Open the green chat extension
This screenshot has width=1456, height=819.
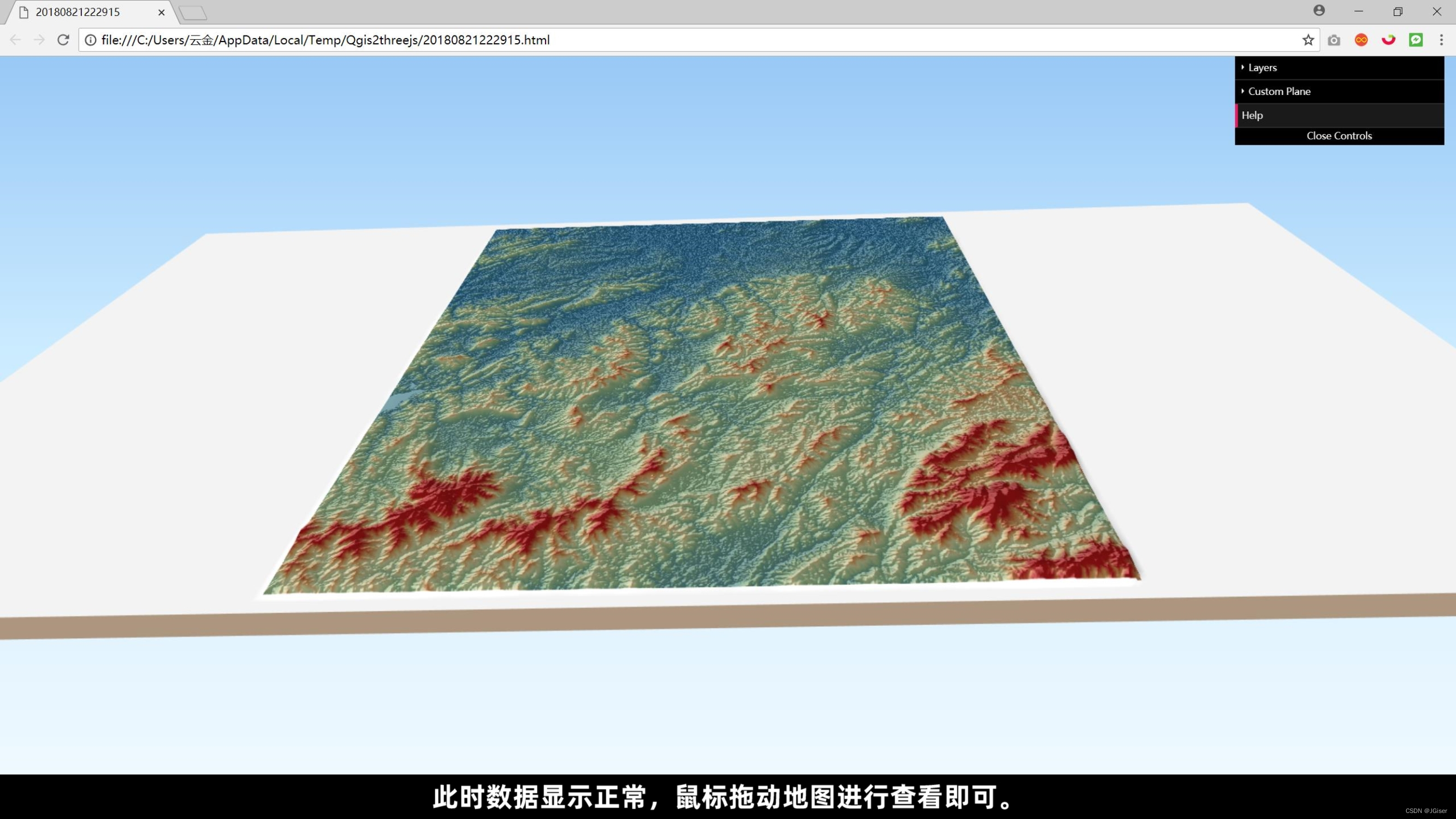(x=1416, y=39)
